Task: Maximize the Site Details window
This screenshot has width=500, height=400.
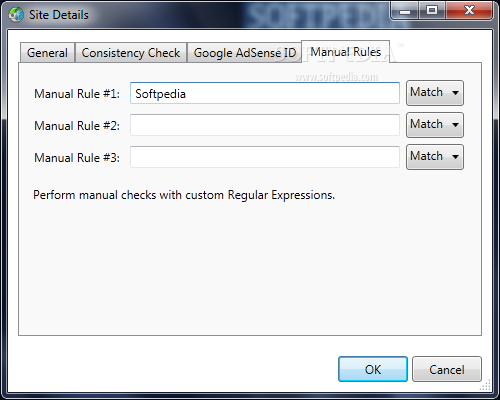Action: (432, 11)
